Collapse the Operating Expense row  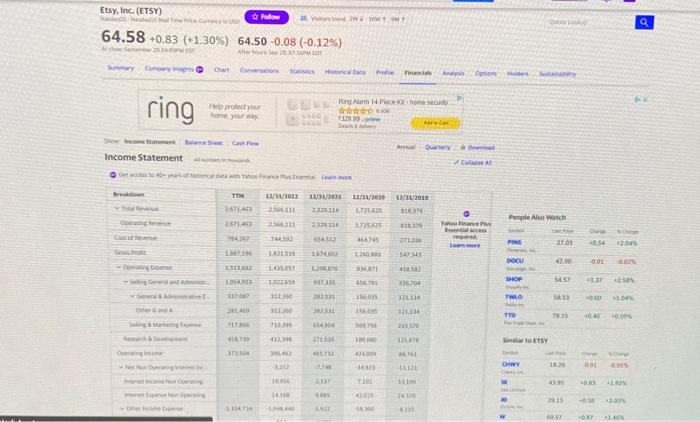point(119,267)
